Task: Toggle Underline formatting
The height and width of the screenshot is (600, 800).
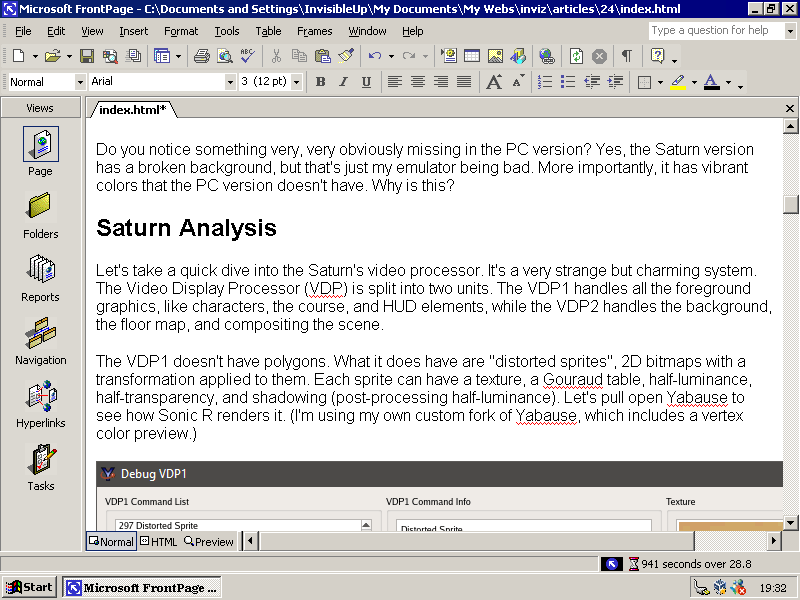Action: [x=366, y=82]
